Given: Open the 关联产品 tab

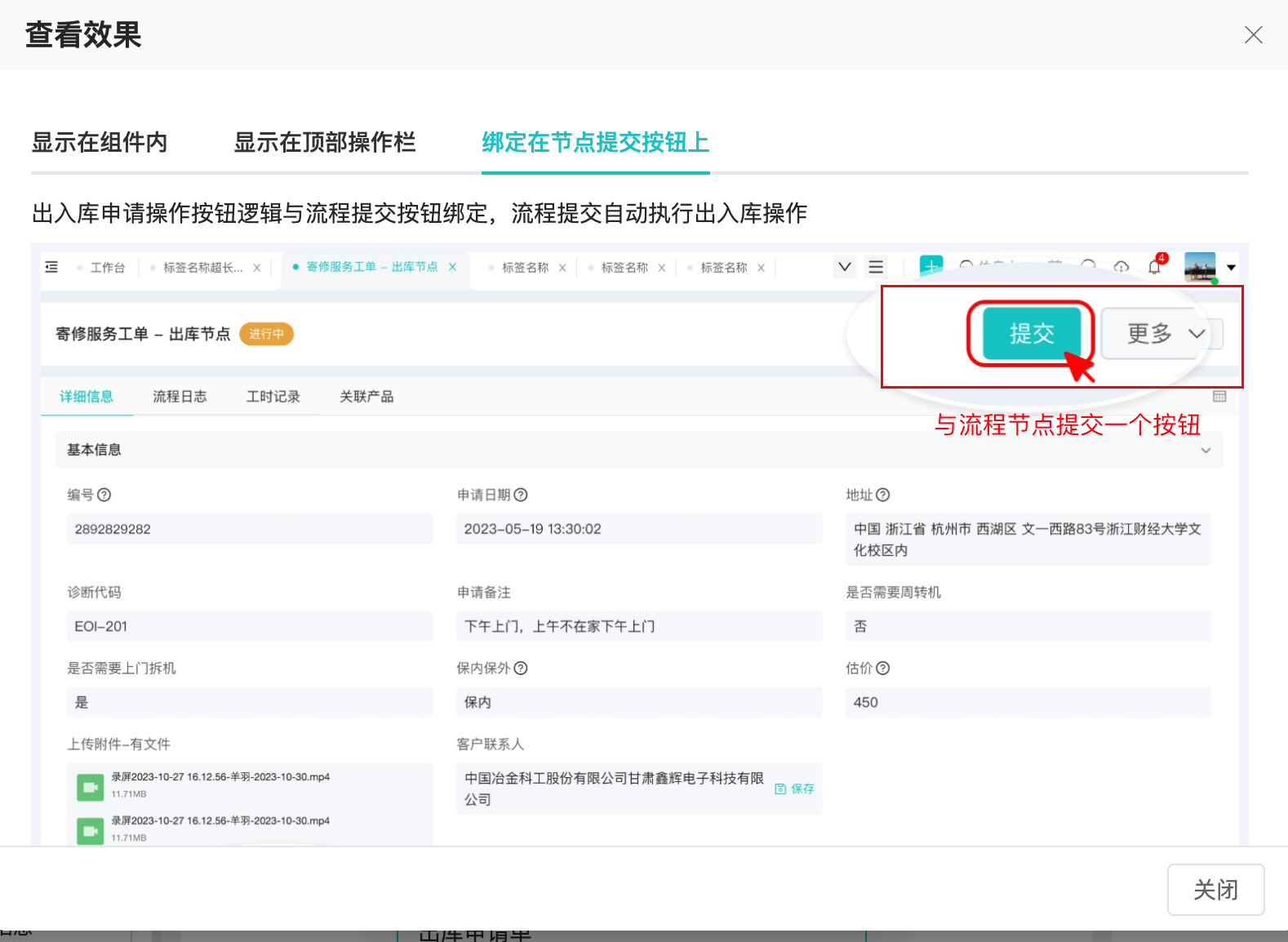Looking at the screenshot, I should [x=366, y=397].
